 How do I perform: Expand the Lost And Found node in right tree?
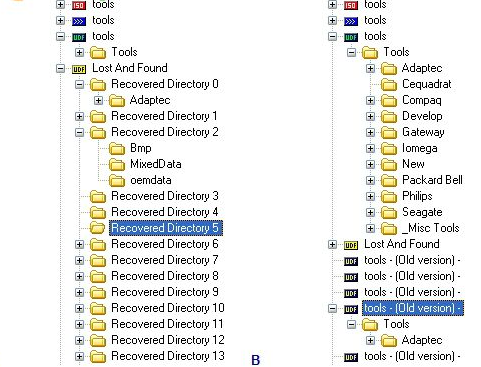pos(332,245)
